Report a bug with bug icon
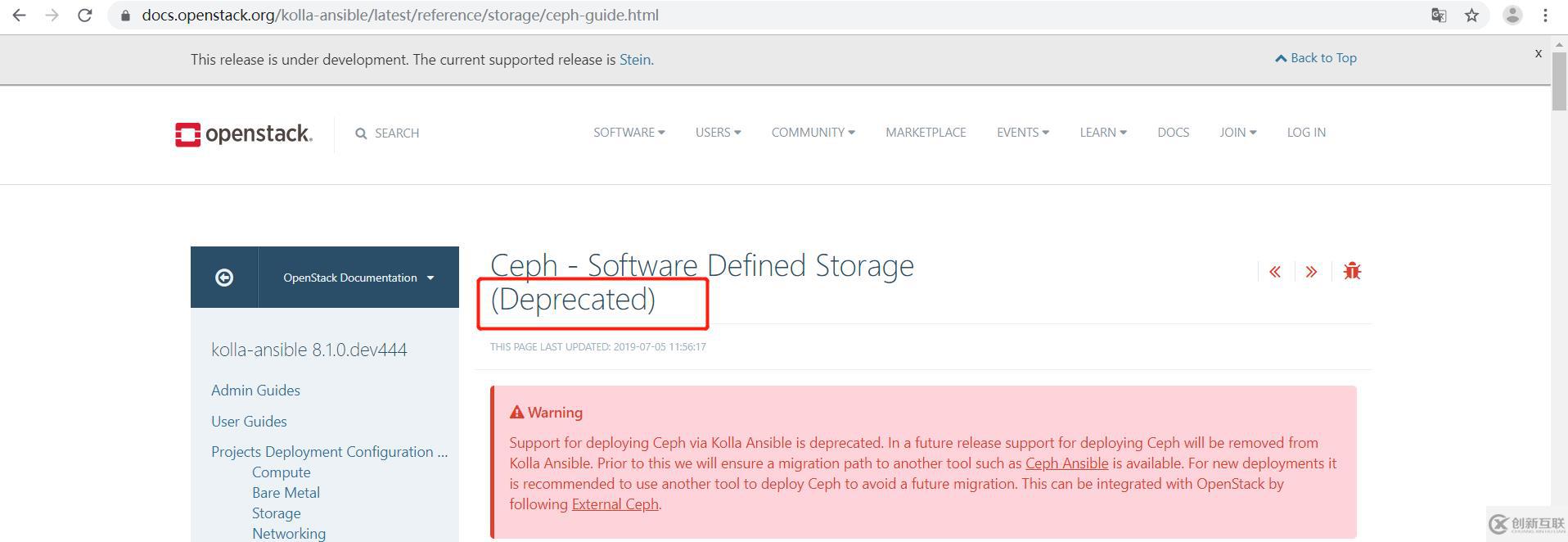The width and height of the screenshot is (1568, 542). pos(1352,271)
